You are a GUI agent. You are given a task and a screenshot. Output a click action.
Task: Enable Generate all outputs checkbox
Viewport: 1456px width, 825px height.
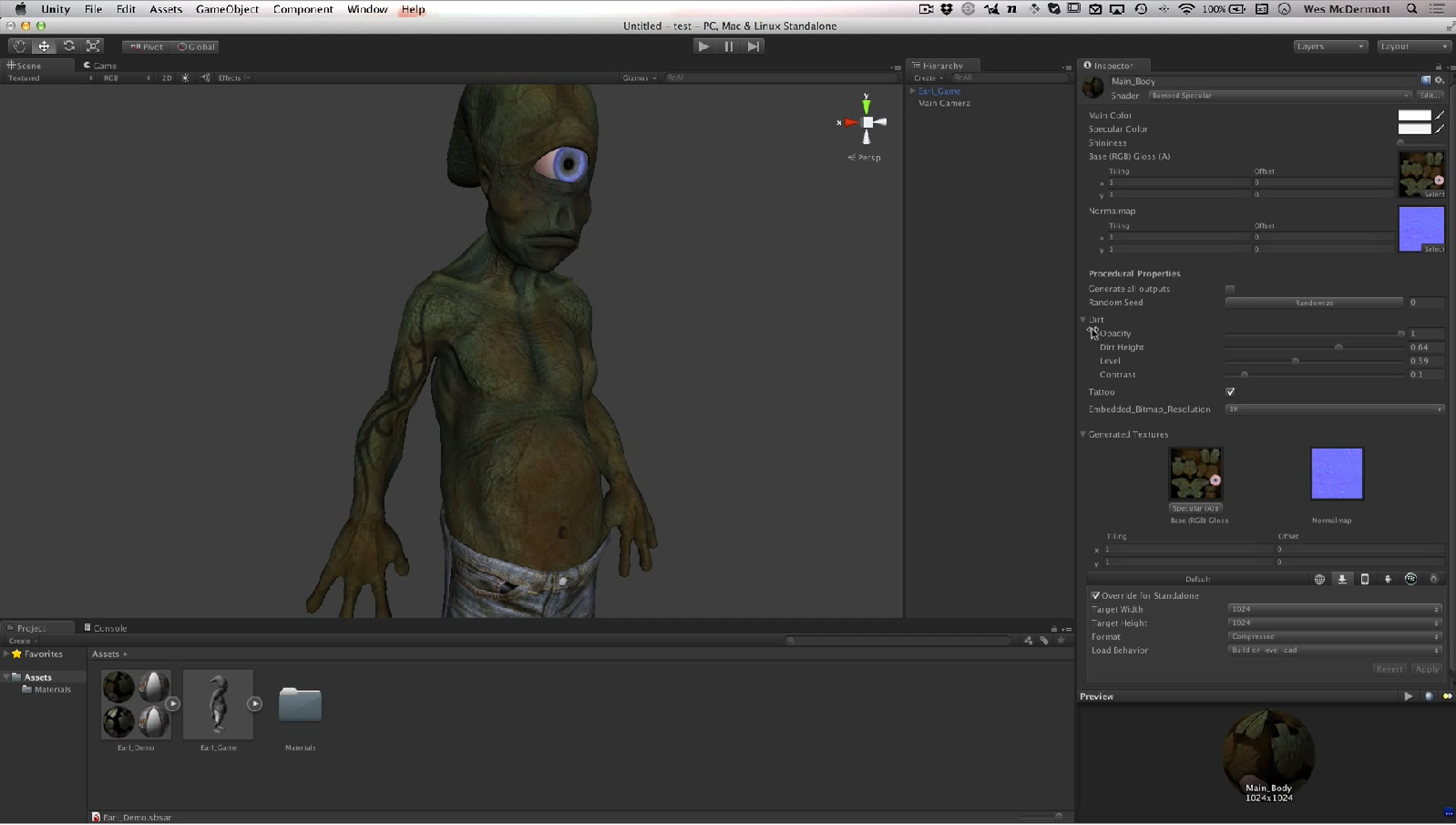point(1230,289)
